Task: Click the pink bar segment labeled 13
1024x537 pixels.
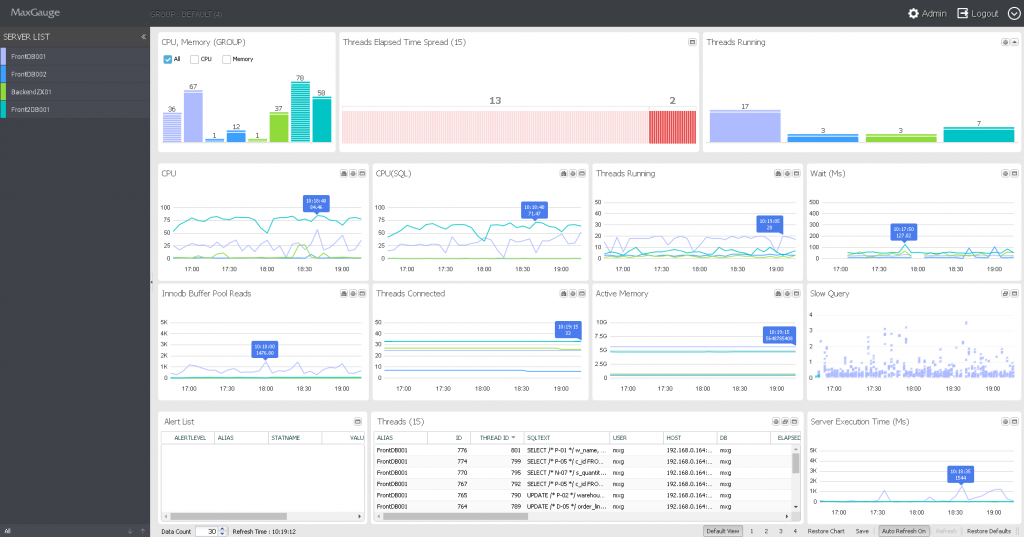Action: pos(495,127)
